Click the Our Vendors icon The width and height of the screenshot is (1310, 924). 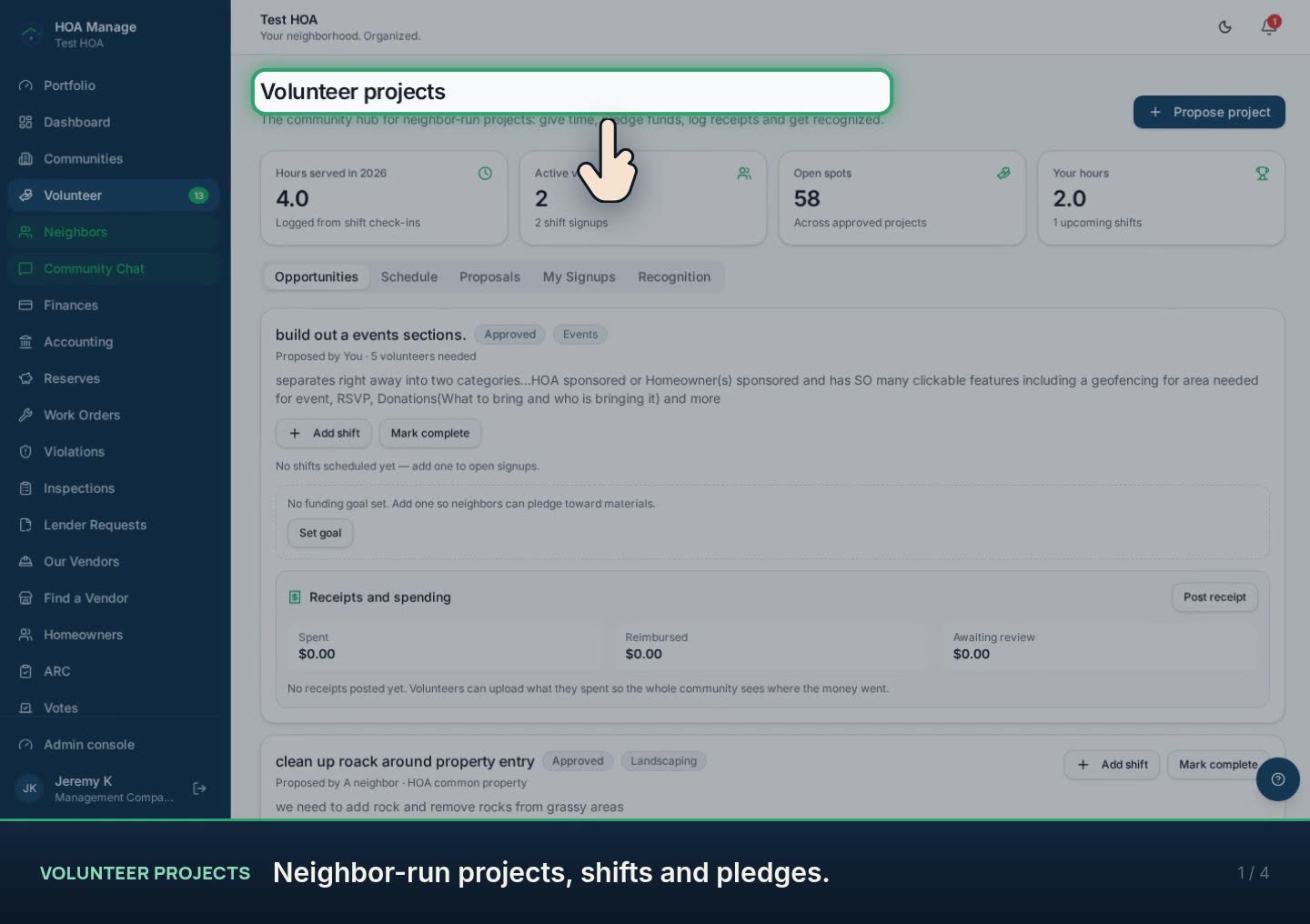pyautogui.click(x=25, y=561)
